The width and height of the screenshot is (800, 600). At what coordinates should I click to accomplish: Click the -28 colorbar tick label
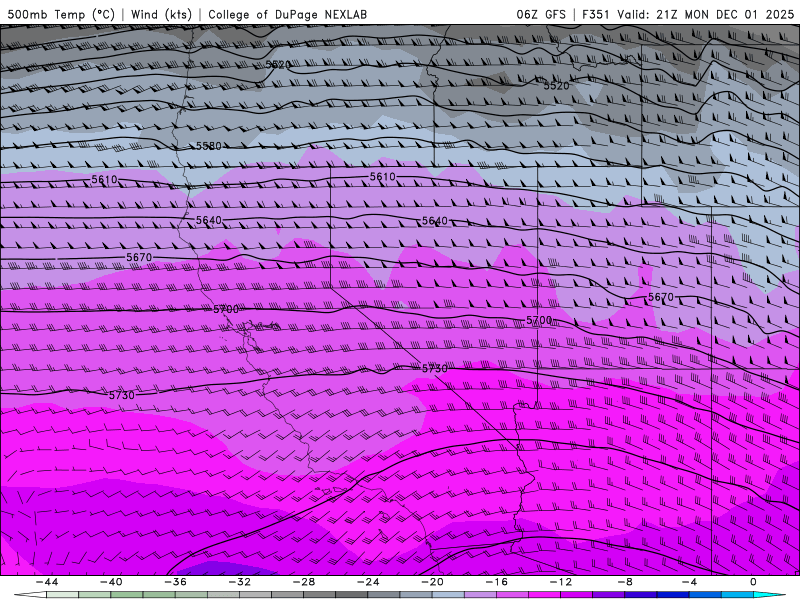coord(304,582)
